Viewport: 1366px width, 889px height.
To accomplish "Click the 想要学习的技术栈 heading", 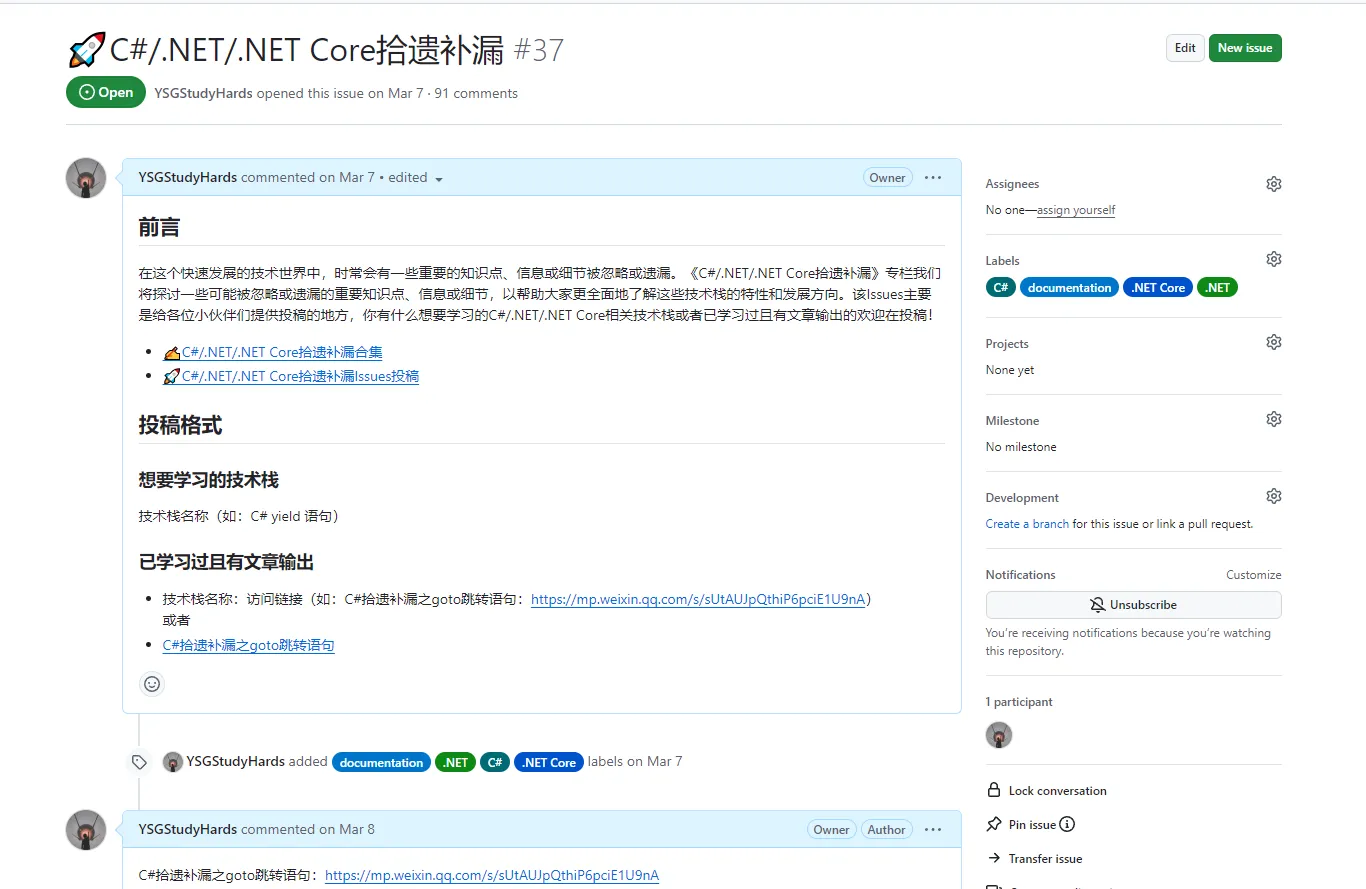I will 208,480.
